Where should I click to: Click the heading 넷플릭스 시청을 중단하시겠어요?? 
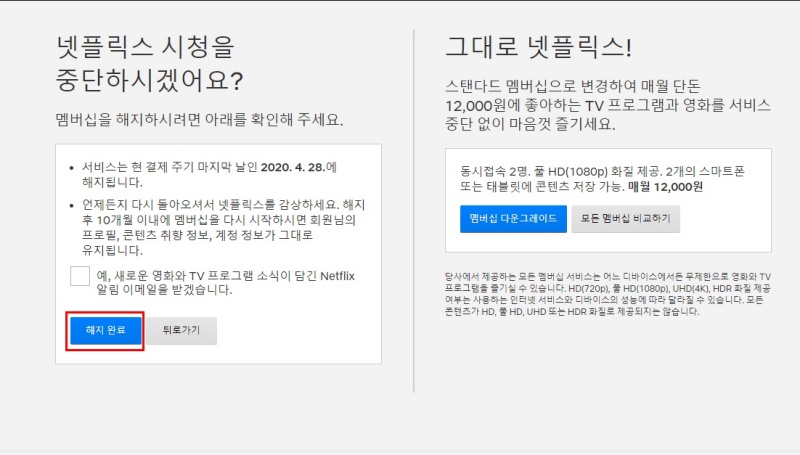point(149,64)
